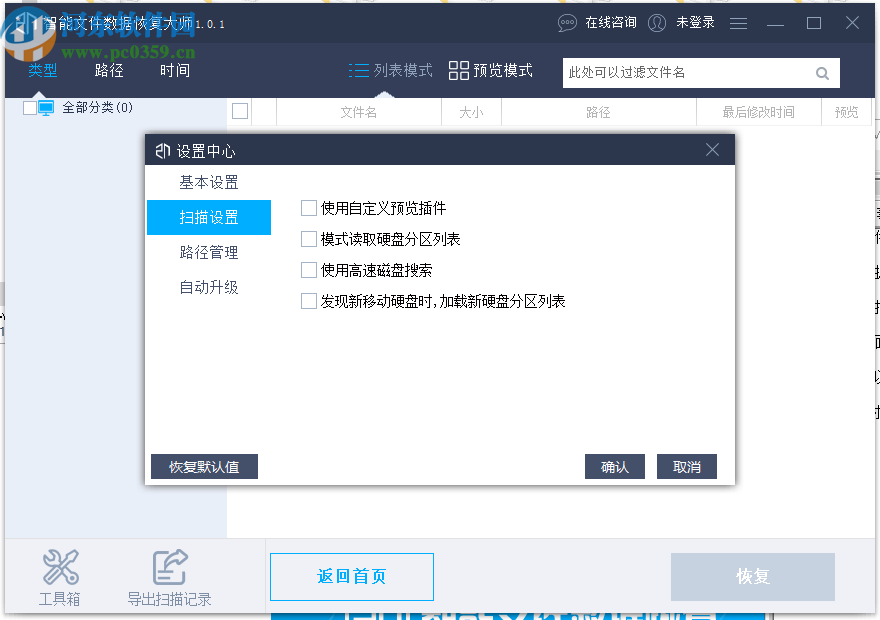880x620 pixels.
Task: Enable 使用自定义预览插件 option
Action: click(309, 208)
